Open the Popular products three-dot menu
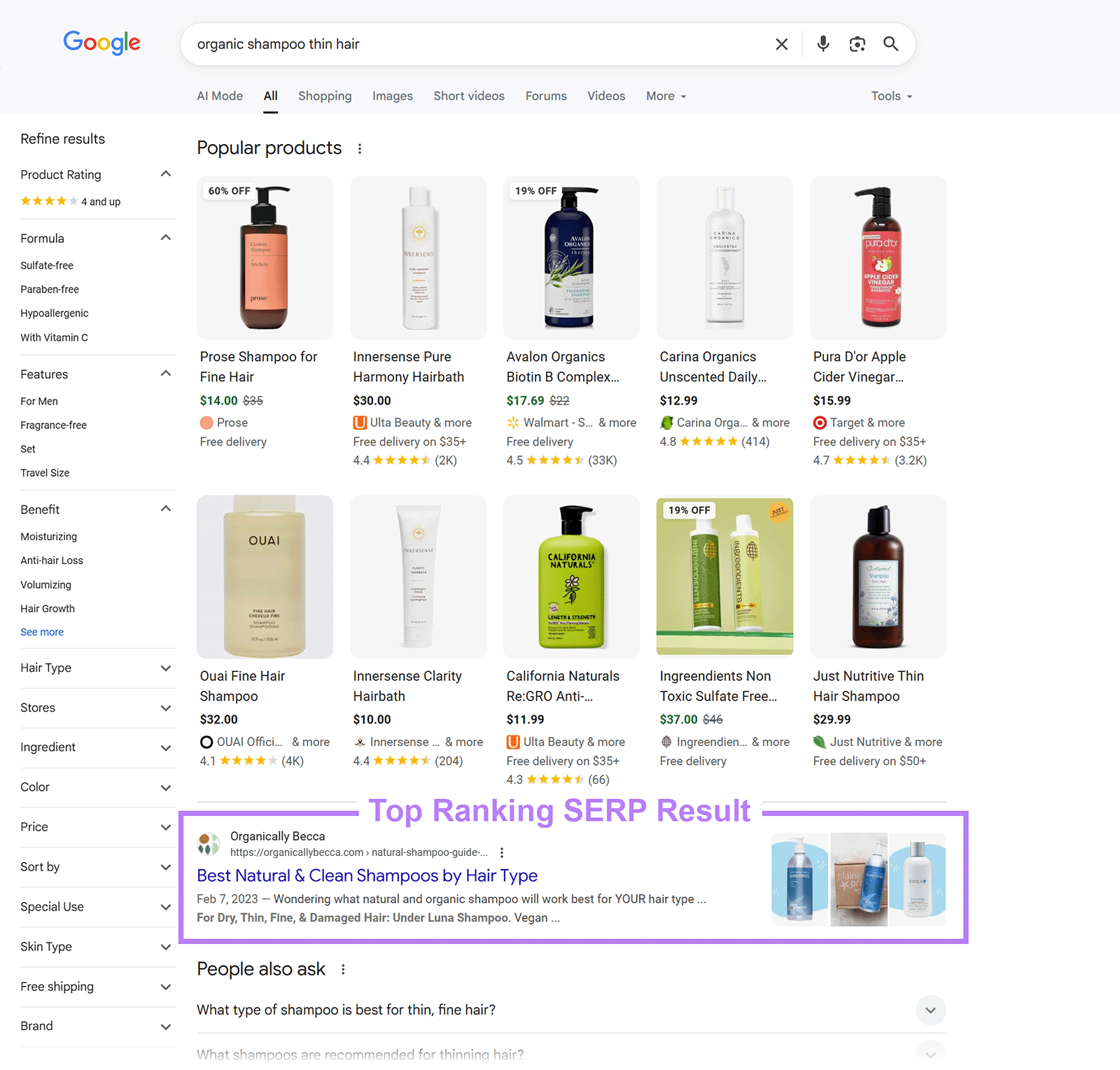 pyautogui.click(x=360, y=148)
